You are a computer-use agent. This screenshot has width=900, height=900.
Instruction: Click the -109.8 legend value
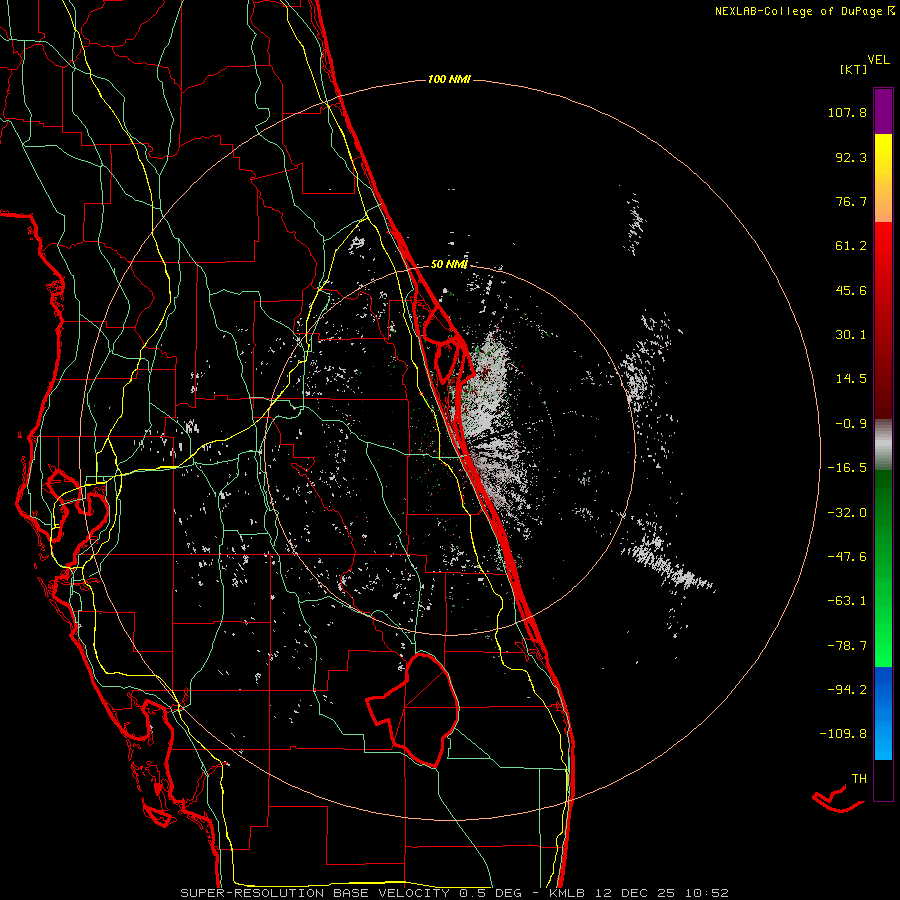[x=843, y=734]
